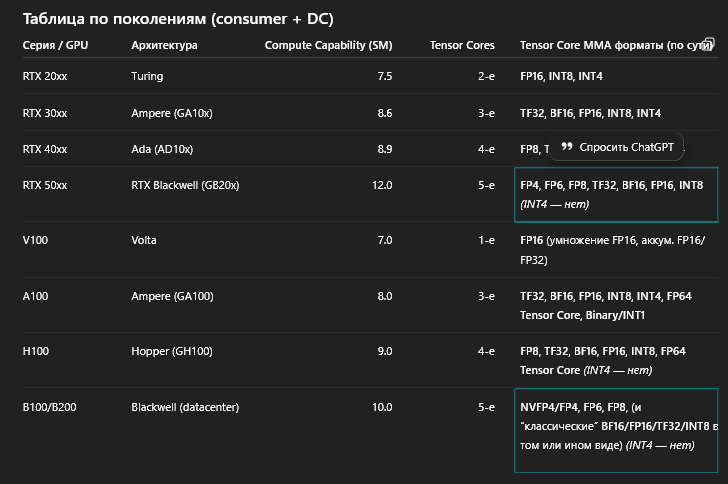
Task: Click the Архитектура column header
Action: [x=164, y=46]
